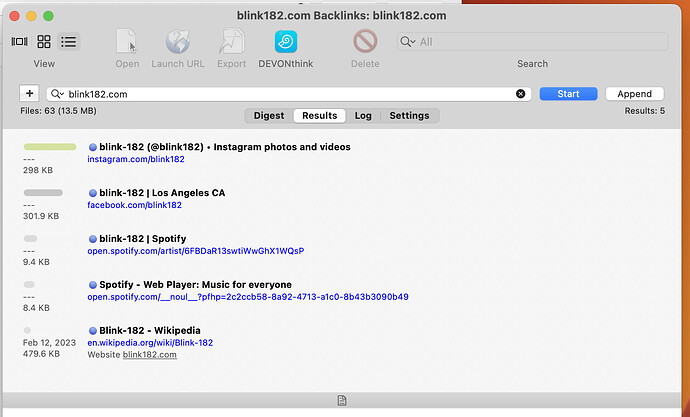Click the blue dot beside Los Angeles CA result
This screenshot has height=417, width=690.
[93, 193]
